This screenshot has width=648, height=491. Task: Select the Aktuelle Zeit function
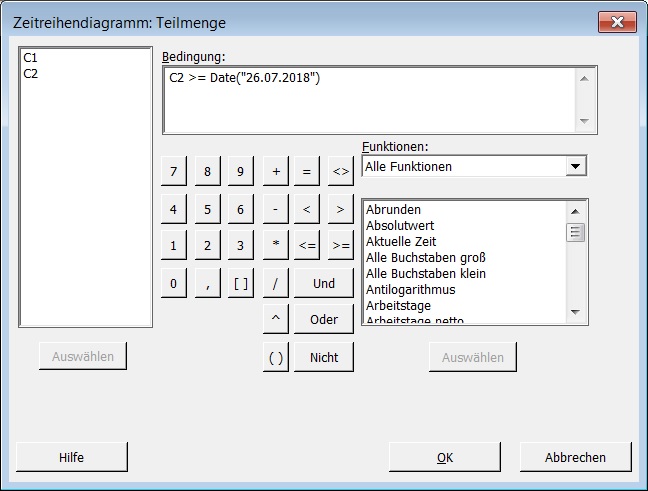401,241
